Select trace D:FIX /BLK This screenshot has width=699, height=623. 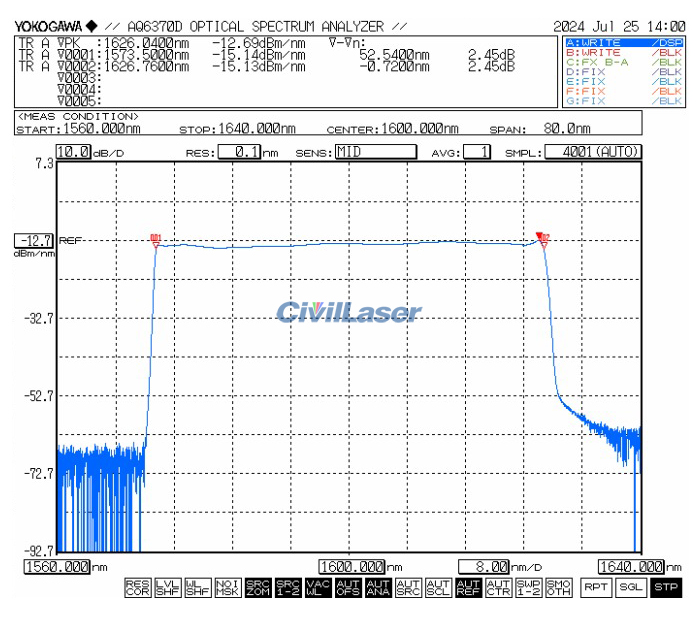[x=624, y=72]
